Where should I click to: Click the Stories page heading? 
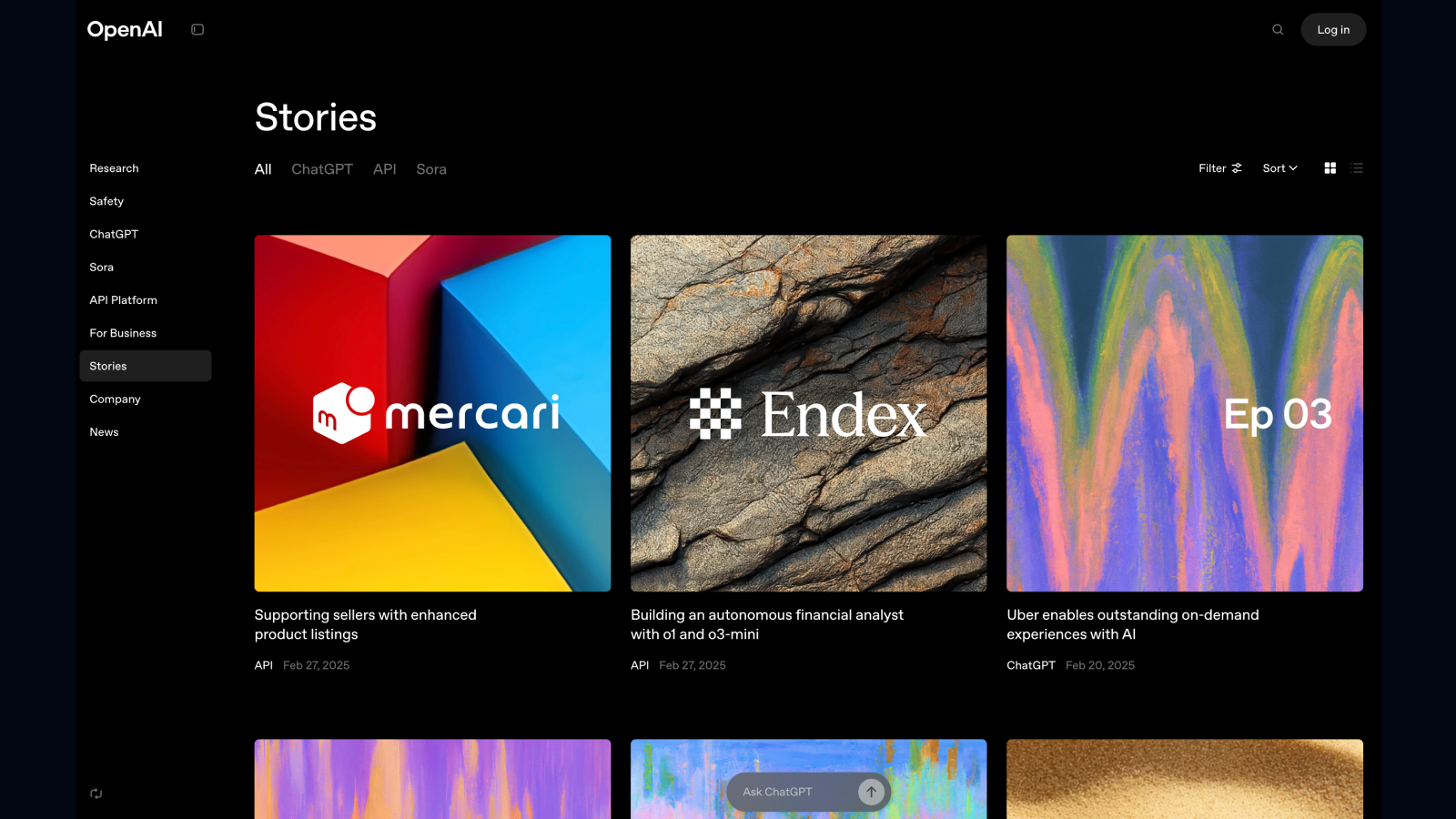[x=316, y=117]
